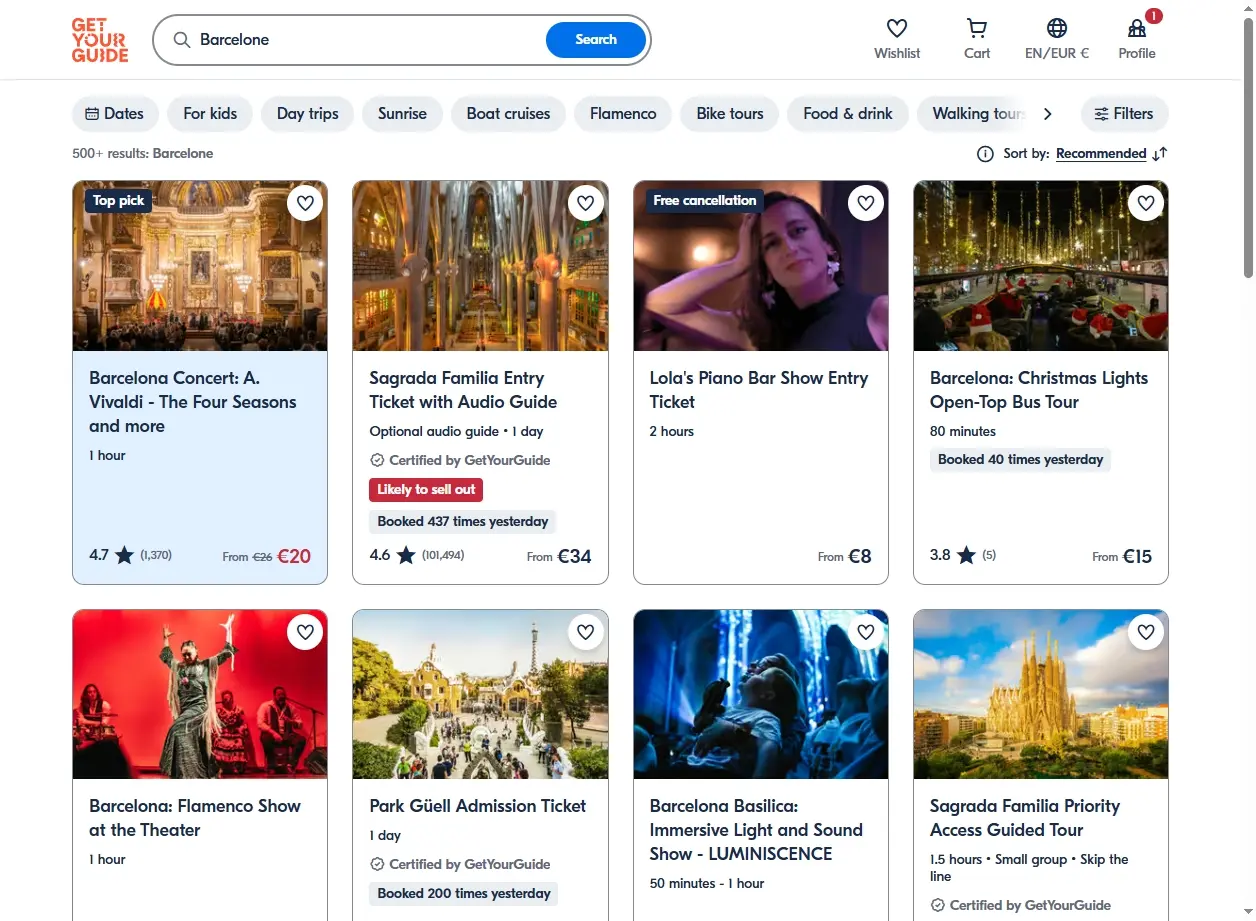Open Barcelona: Christmas Lights Open-Top Bus Tour
Screen dimensions: 1256x921
(1039, 390)
